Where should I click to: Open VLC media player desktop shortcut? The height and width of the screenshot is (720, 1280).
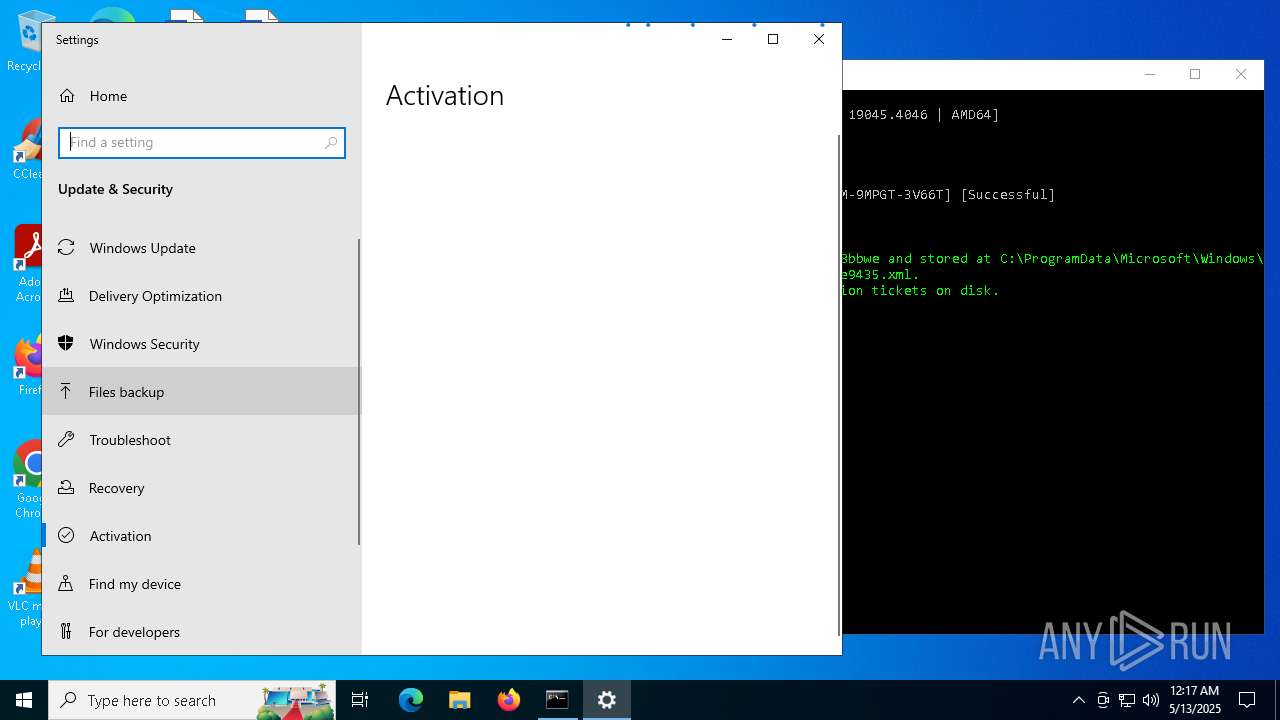coord(26,588)
